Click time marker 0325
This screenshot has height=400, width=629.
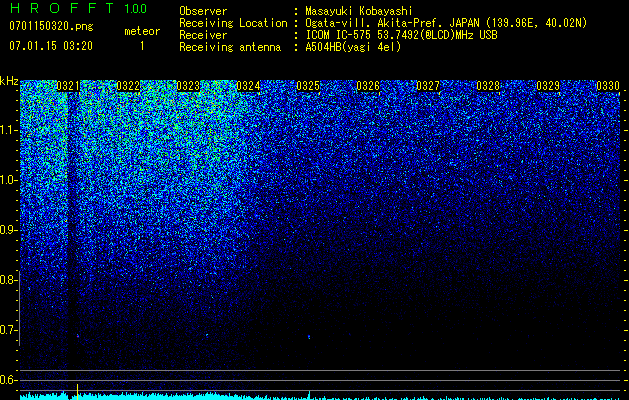(x=308, y=86)
